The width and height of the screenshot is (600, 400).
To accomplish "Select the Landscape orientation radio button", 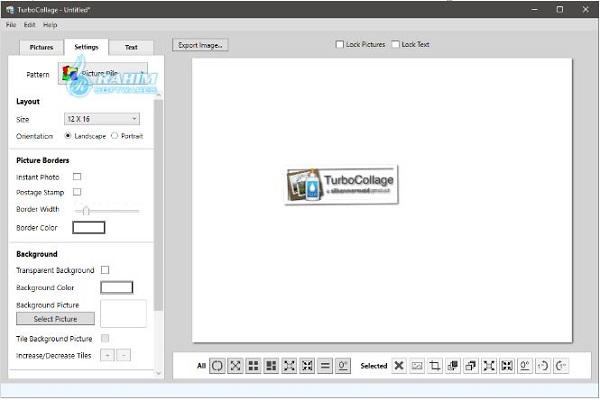I will 68,136.
